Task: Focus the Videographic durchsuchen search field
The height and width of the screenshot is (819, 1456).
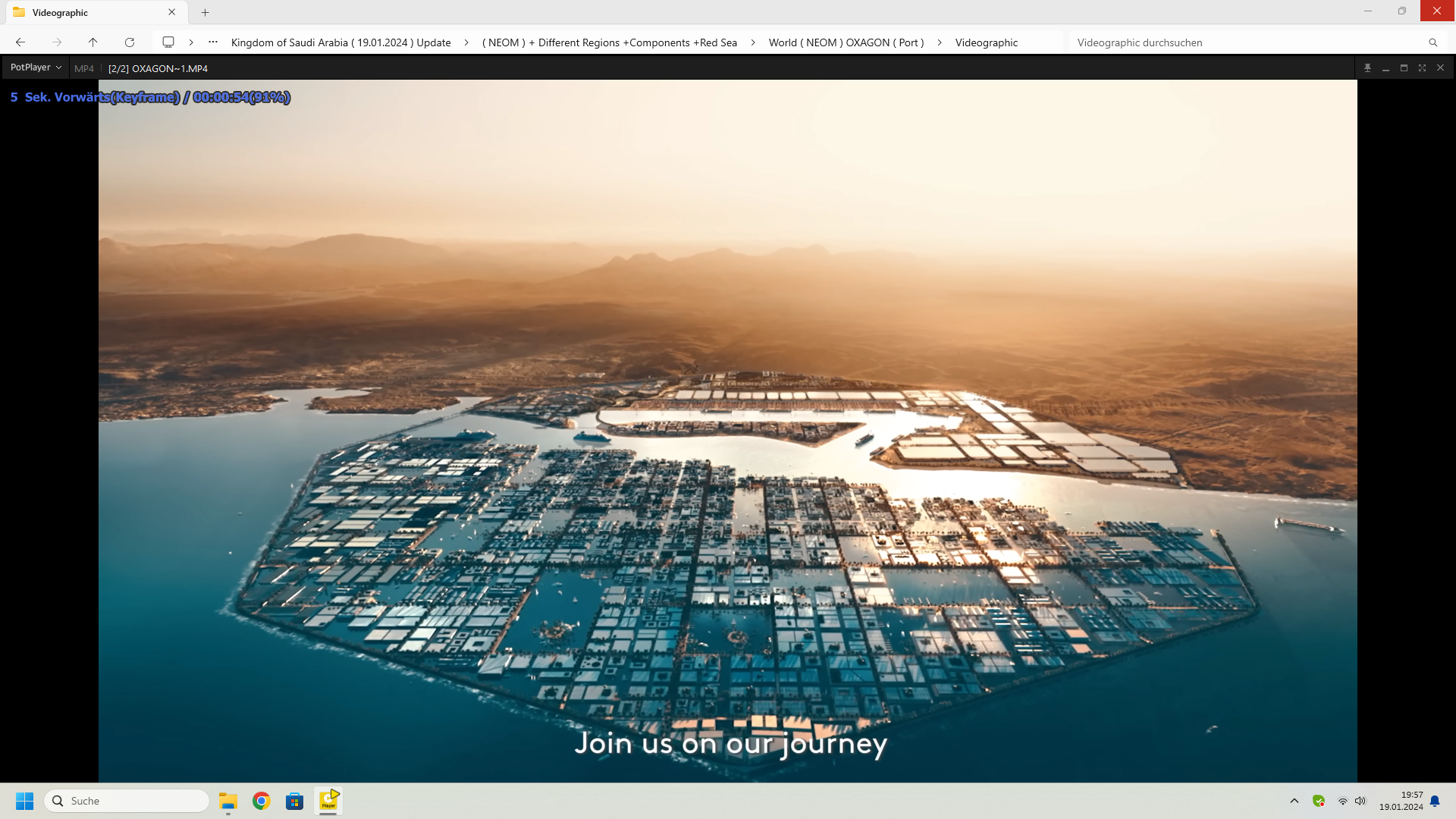Action: click(1247, 42)
